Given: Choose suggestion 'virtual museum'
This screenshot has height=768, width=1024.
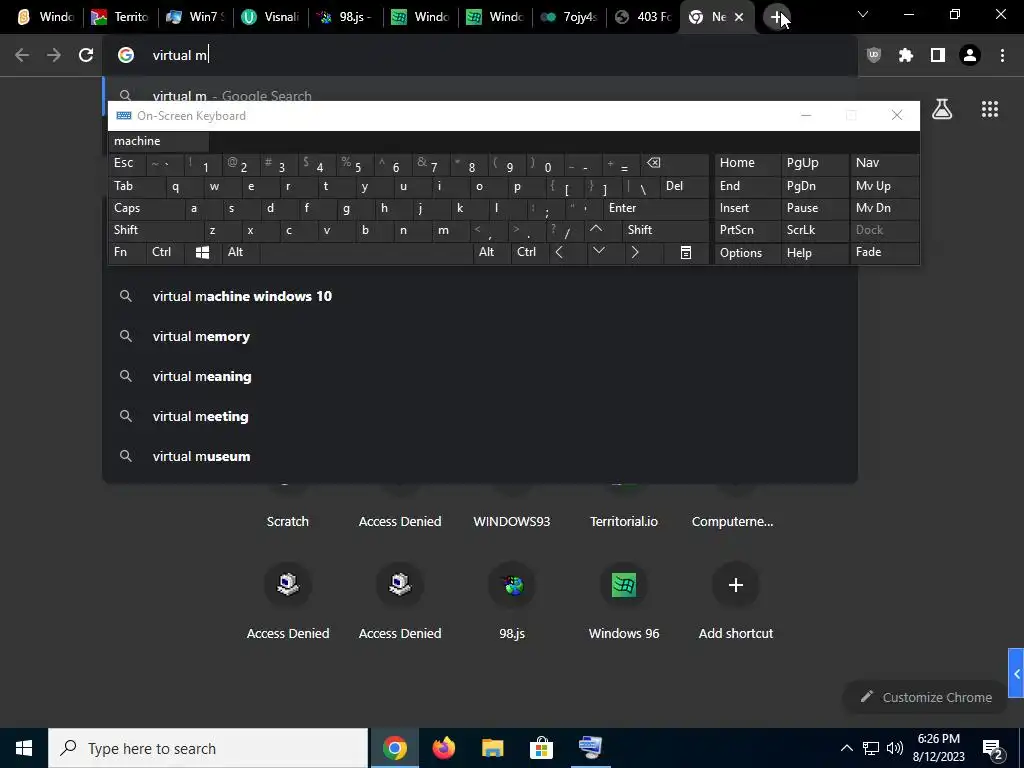Looking at the screenshot, I should [x=480, y=456].
